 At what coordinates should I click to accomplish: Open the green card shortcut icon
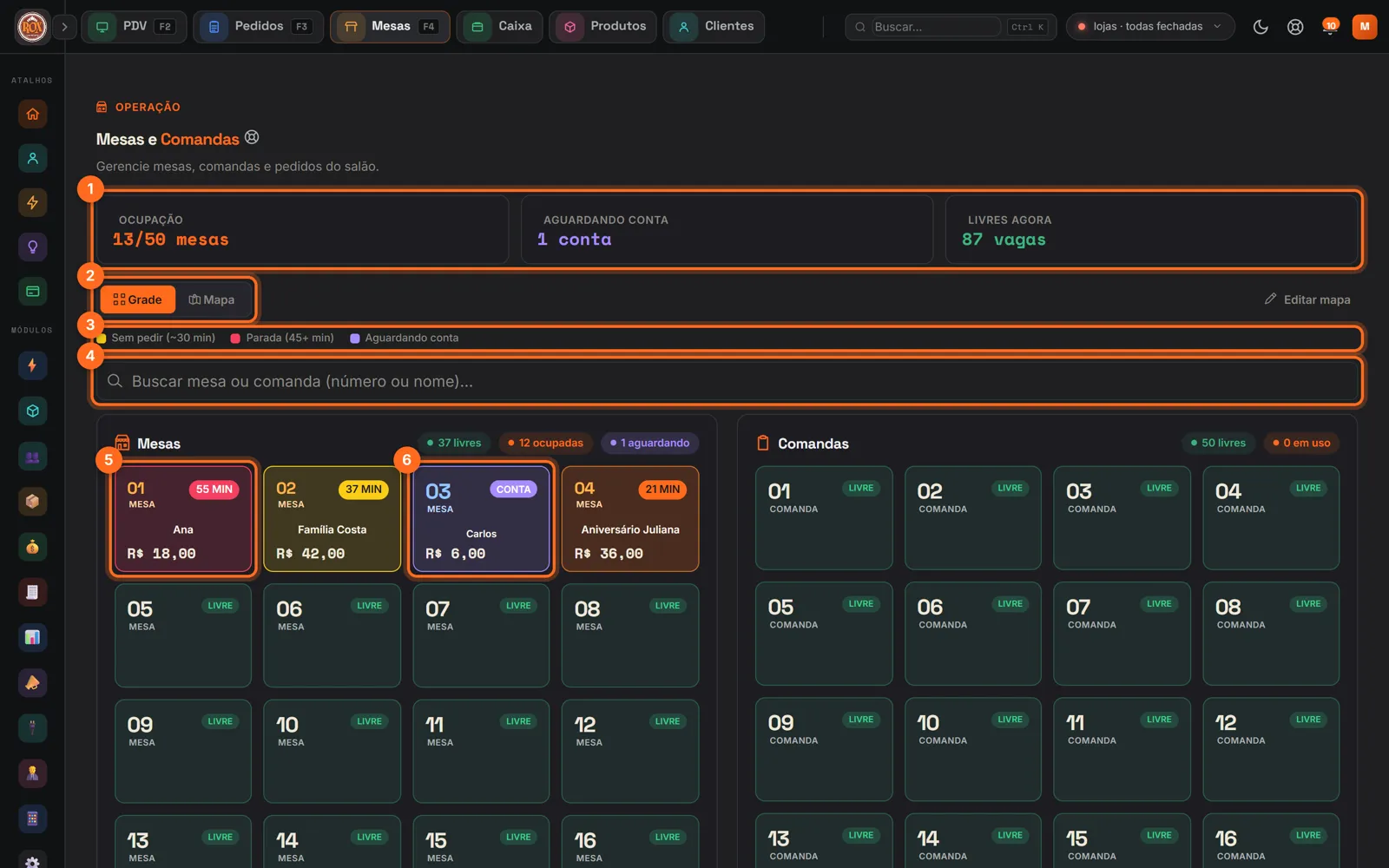(32, 291)
